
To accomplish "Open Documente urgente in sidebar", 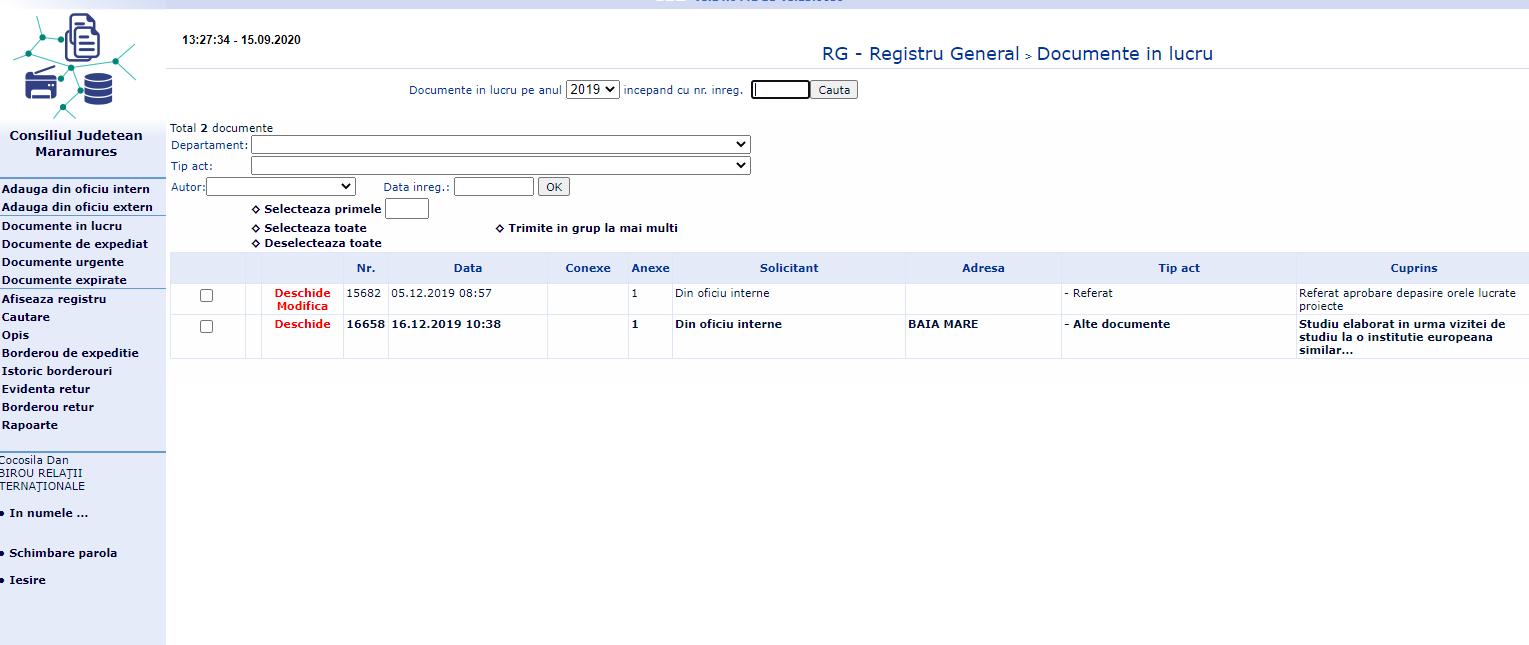I will pyautogui.click(x=63, y=262).
